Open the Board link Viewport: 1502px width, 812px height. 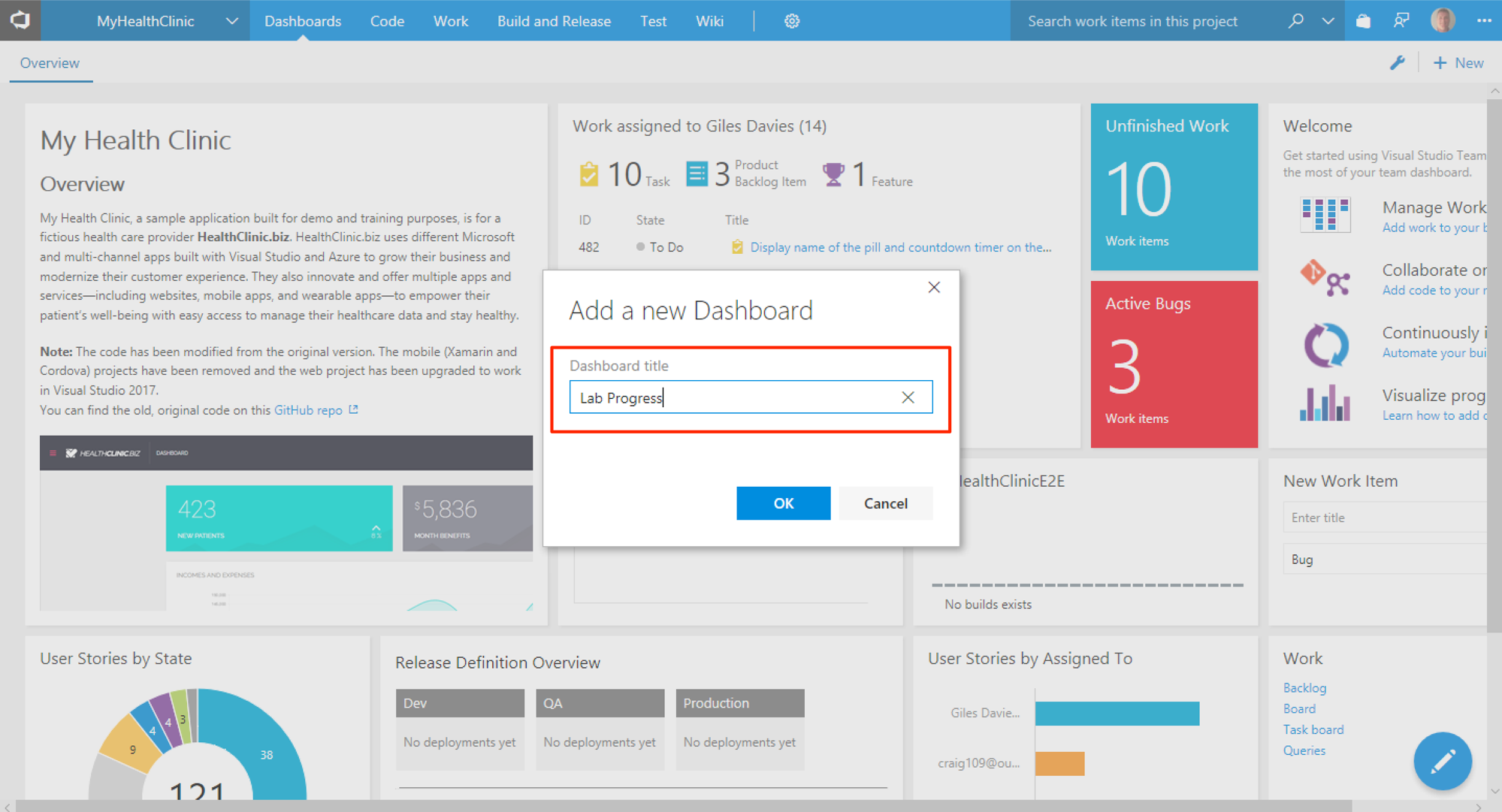(1299, 709)
